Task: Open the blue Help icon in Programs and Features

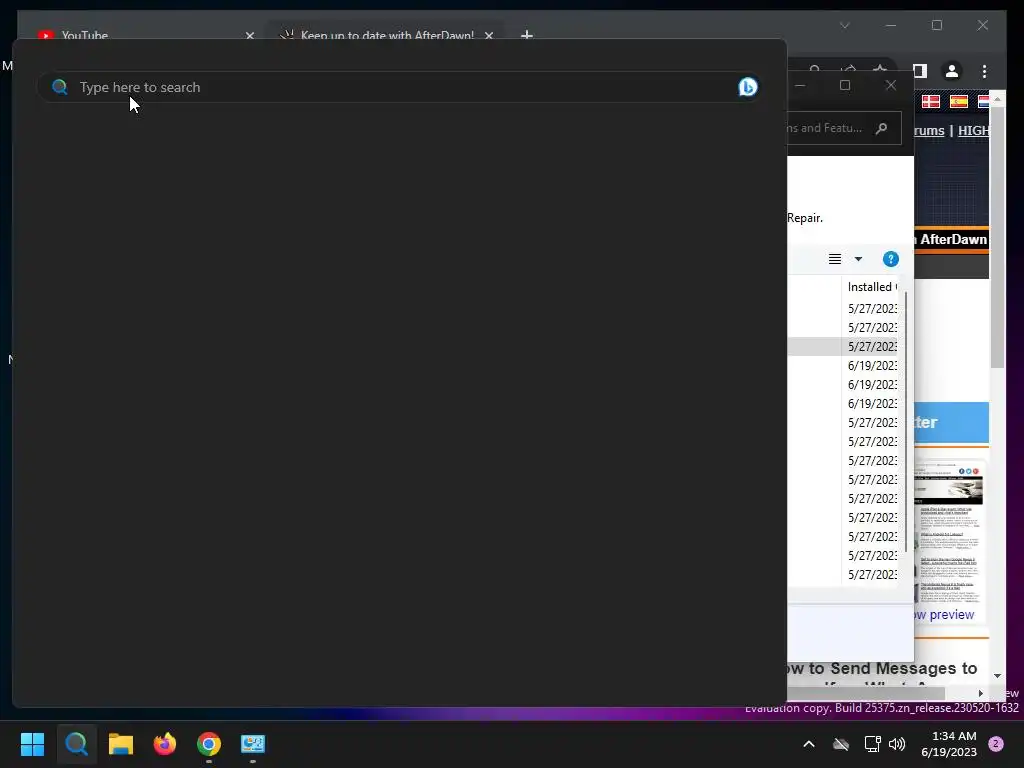Action: click(x=891, y=259)
